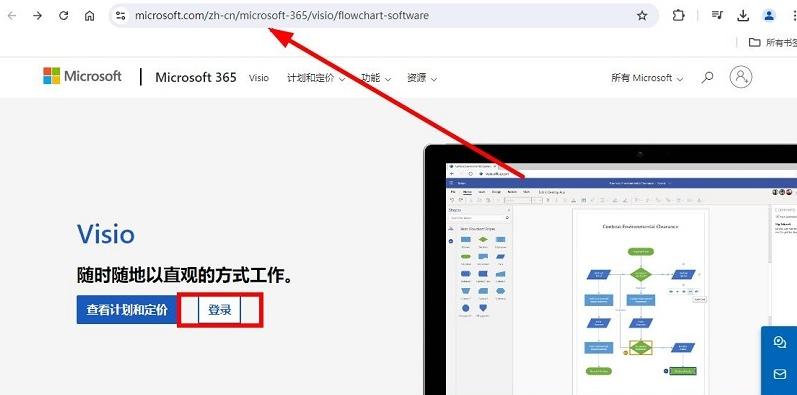The width and height of the screenshot is (797, 395).
Task: Click the Visio heading text
Action: 106,234
